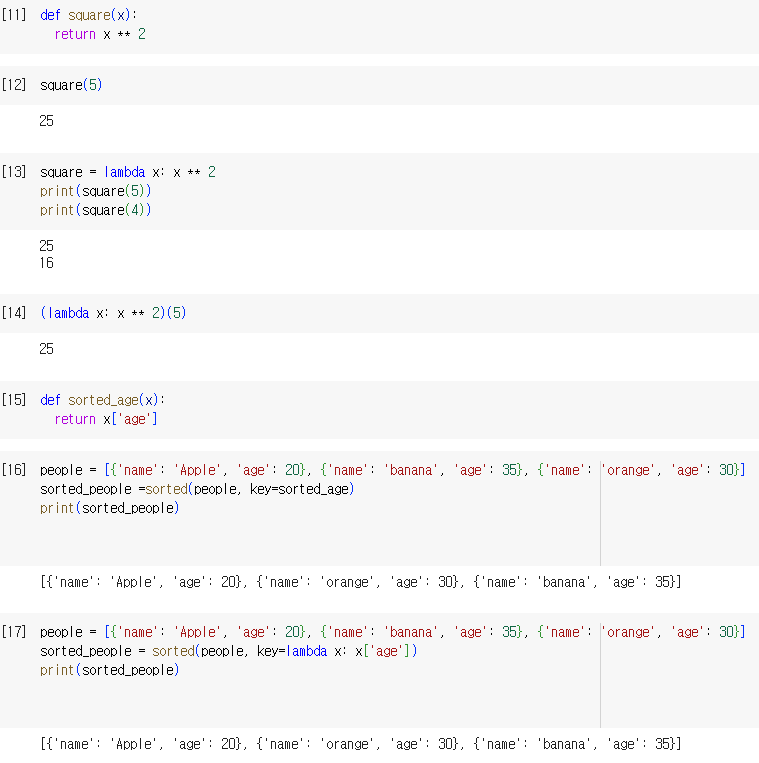Run the cell labeled [15]

point(14,400)
